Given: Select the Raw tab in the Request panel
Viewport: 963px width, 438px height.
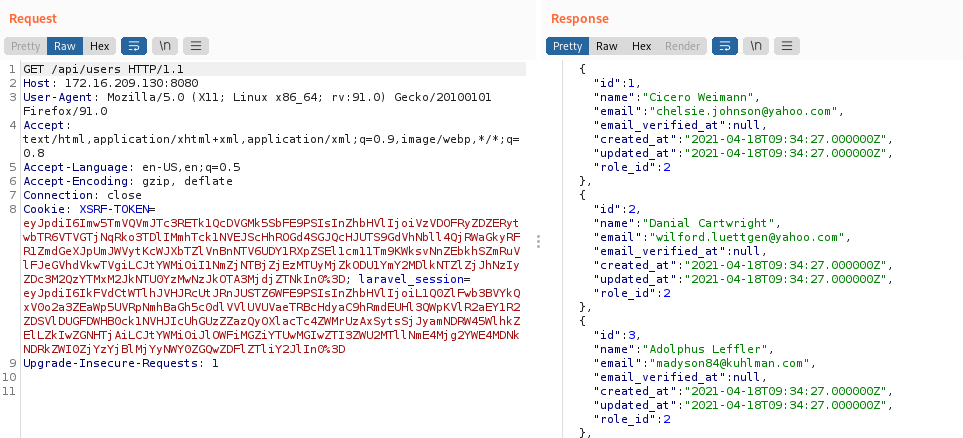Looking at the screenshot, I should [65, 46].
